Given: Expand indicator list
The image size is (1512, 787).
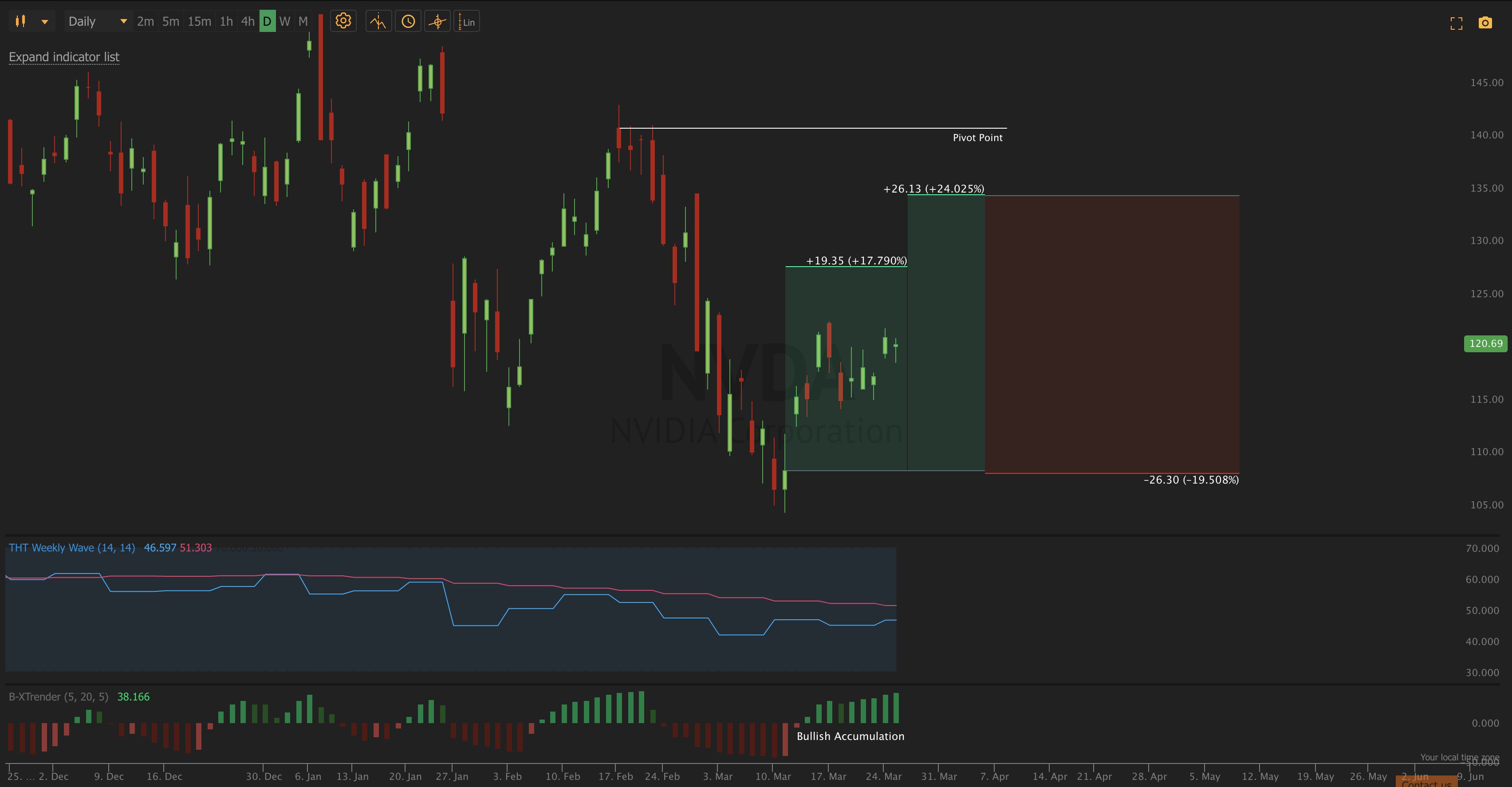Looking at the screenshot, I should pyautogui.click(x=64, y=57).
